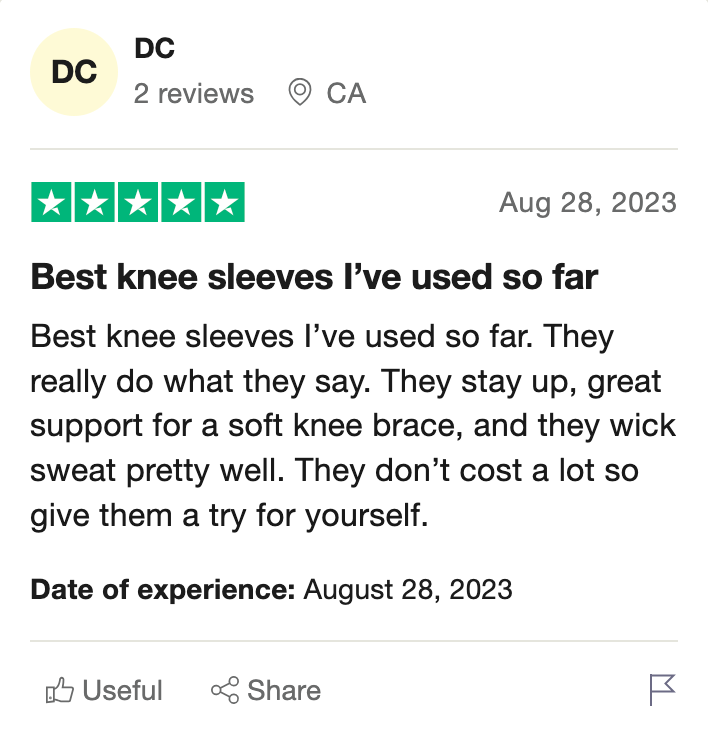
Task: Click the August 28, 2023 experience date
Action: click(x=408, y=589)
